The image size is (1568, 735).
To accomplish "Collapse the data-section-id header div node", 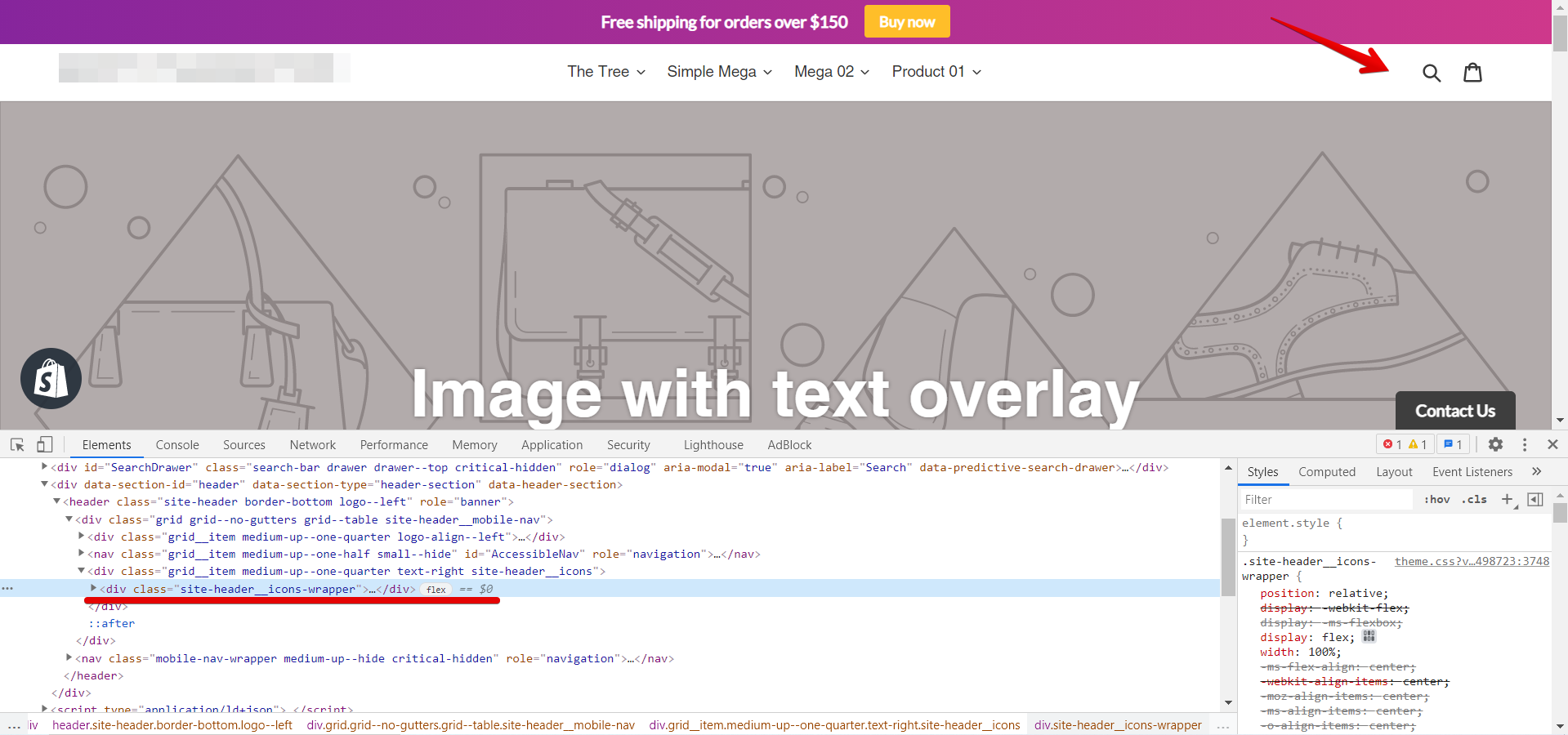I will click(x=44, y=484).
